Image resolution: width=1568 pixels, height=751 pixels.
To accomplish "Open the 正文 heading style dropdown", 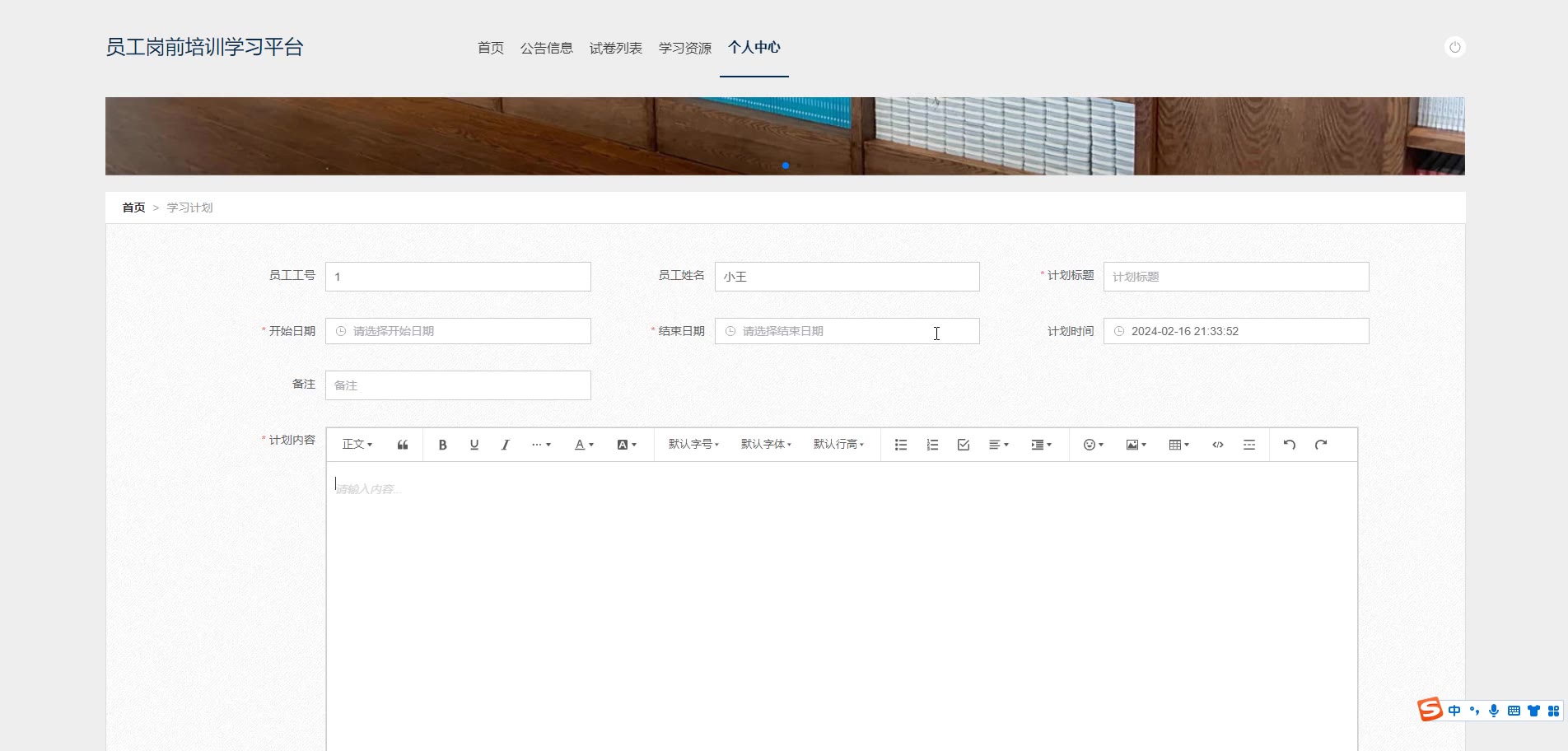I will point(357,445).
